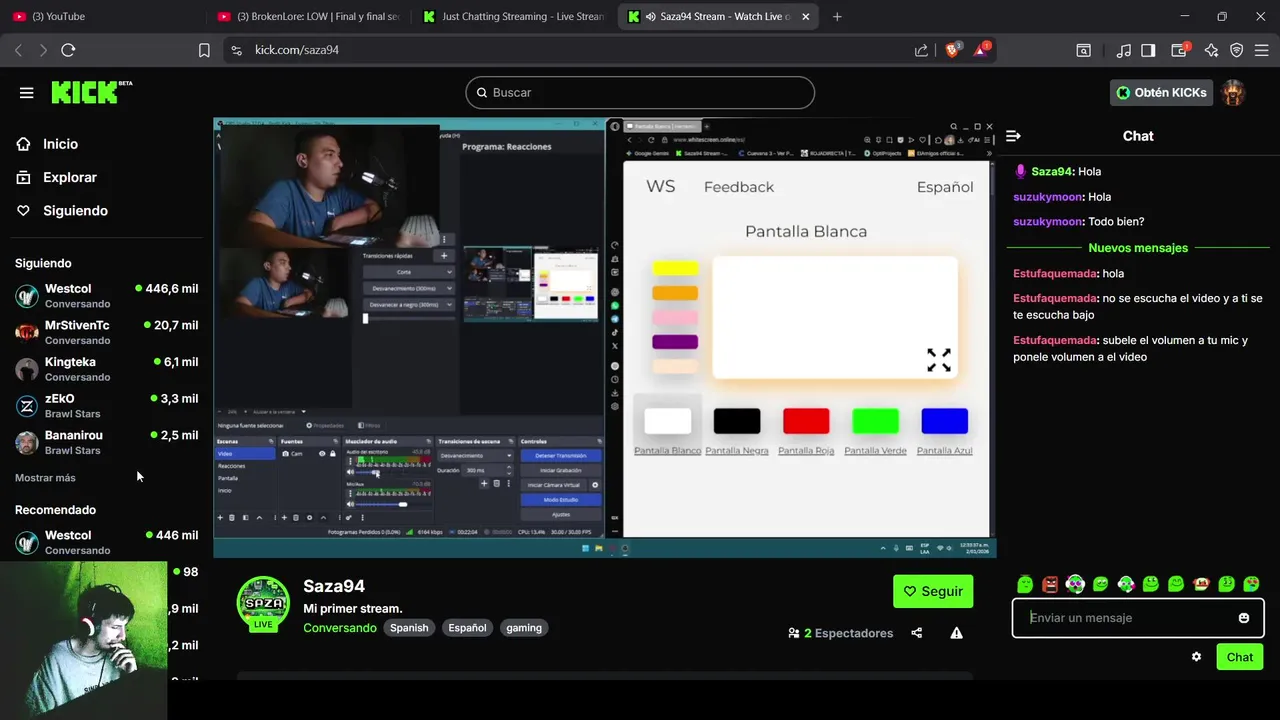Report the stream using the warning triangle icon
The width and height of the screenshot is (1280, 720).
957,633
